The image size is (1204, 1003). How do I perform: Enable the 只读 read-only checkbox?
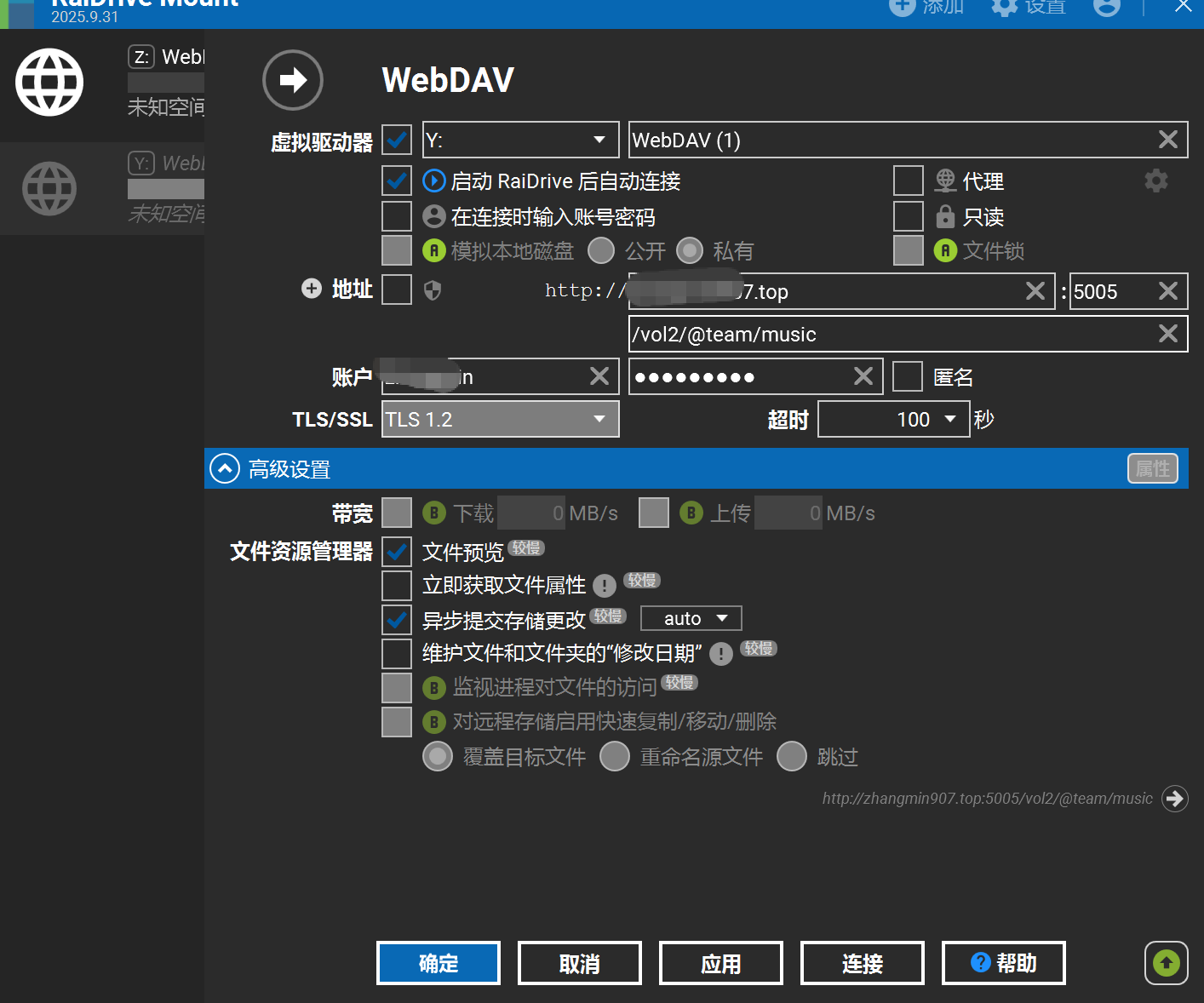coord(909,216)
